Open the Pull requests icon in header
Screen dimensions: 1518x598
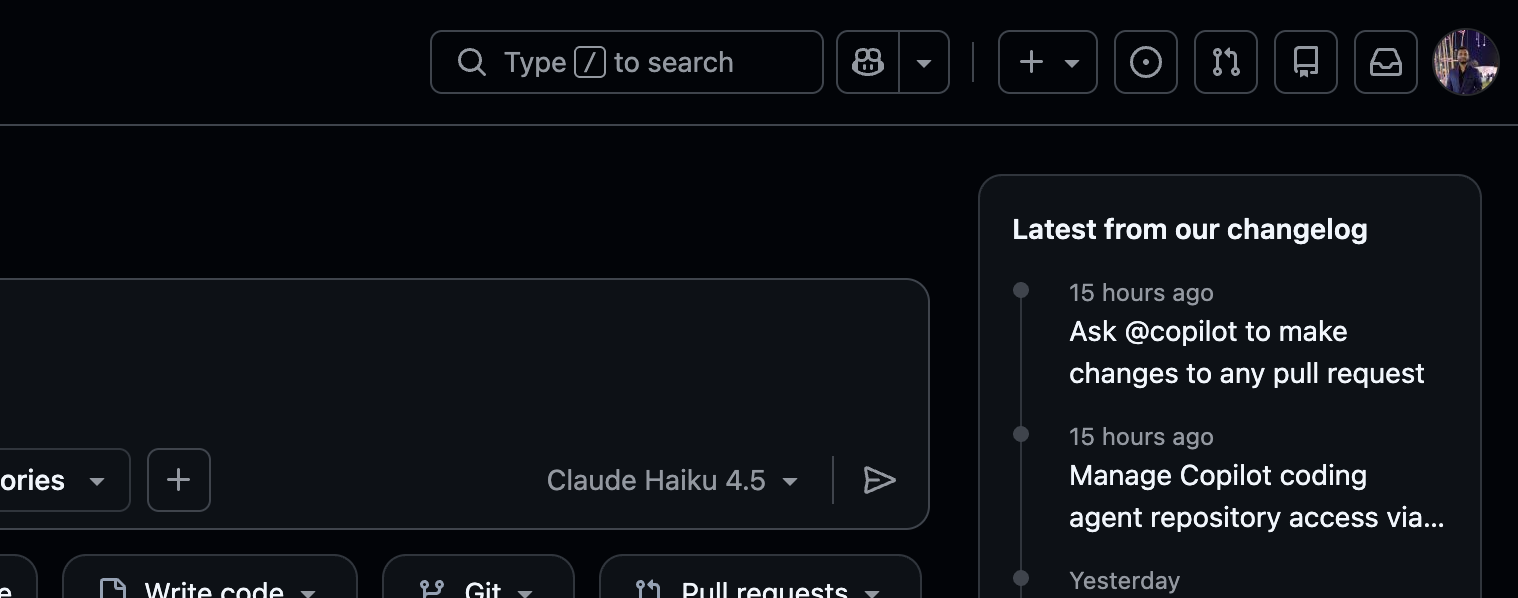(x=1226, y=62)
